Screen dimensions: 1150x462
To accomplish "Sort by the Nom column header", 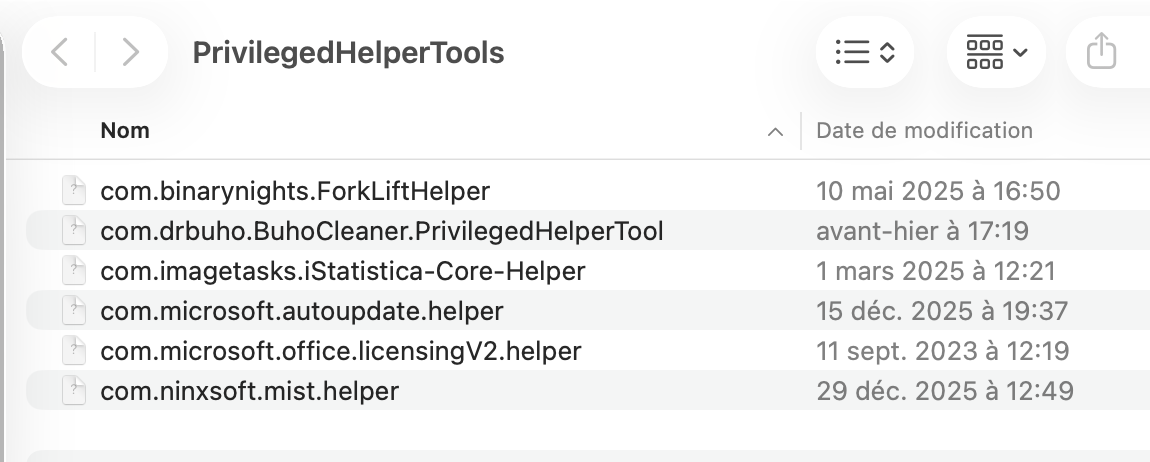I will click(125, 130).
